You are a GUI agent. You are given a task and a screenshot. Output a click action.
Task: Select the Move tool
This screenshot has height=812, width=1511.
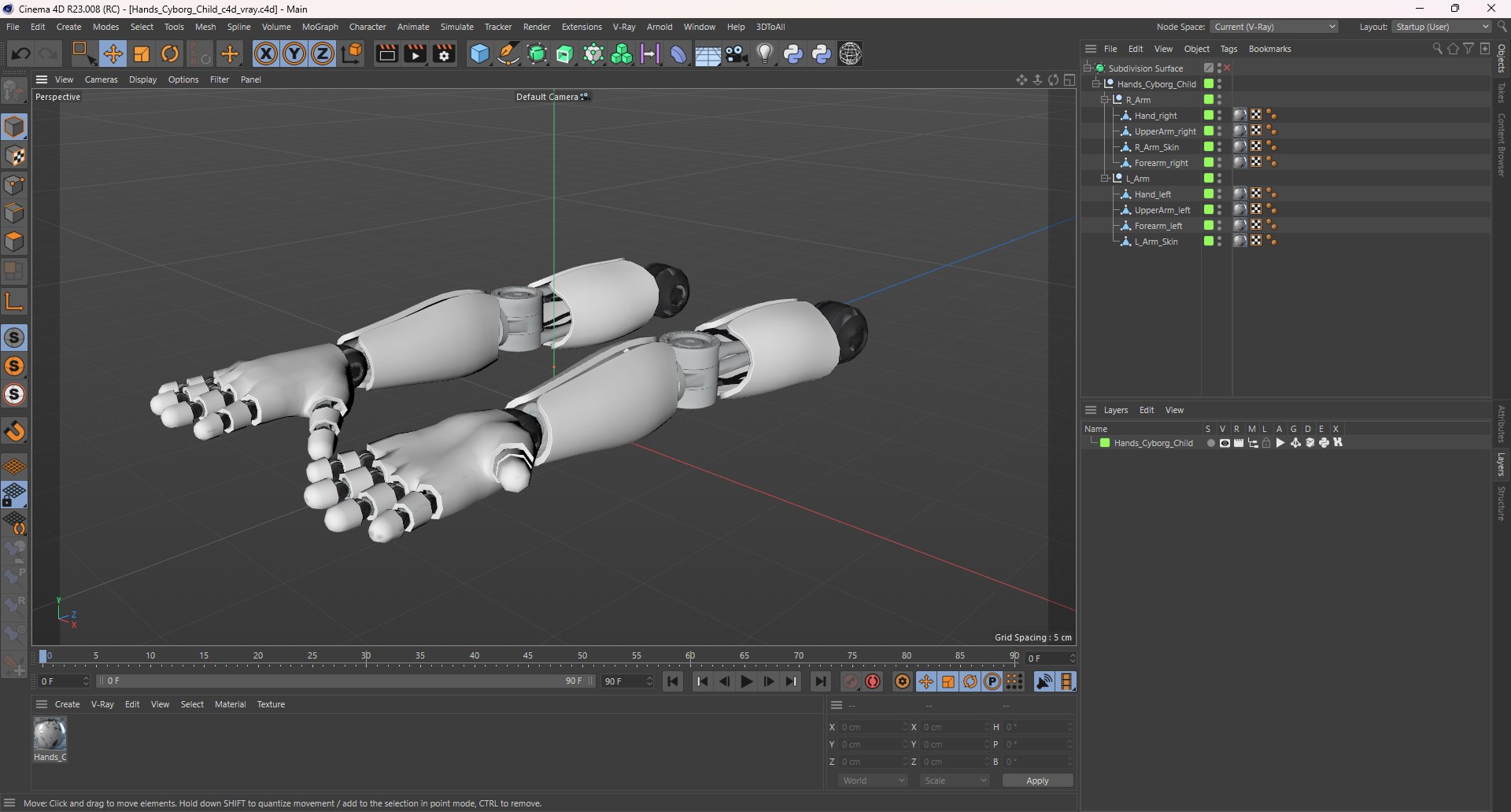click(x=113, y=54)
